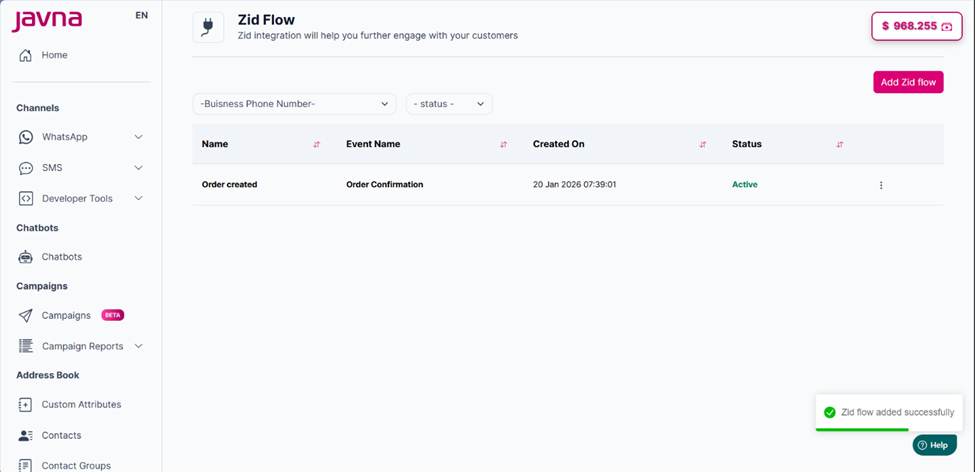Click the Chatbots robot icon

(26, 257)
